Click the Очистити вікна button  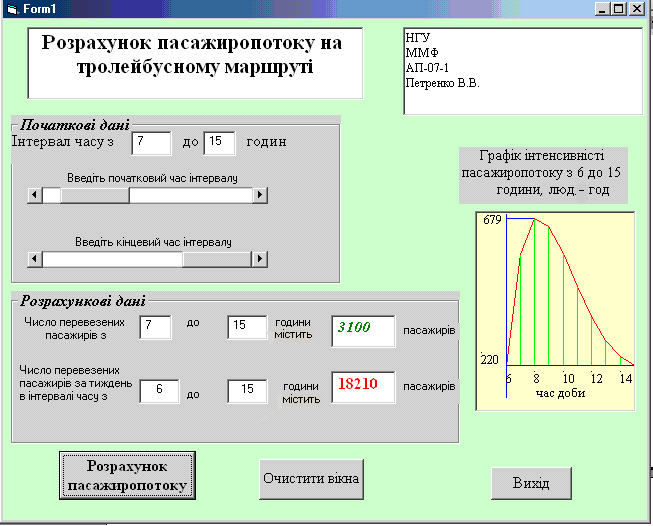tap(311, 479)
